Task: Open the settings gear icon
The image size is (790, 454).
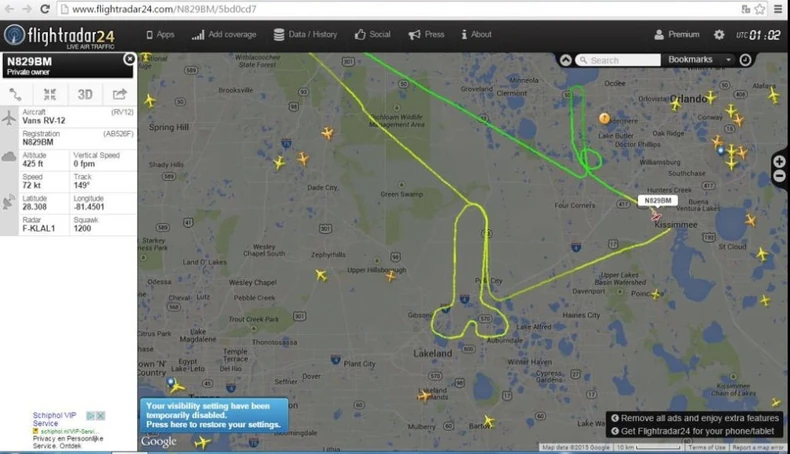Action: [719, 35]
